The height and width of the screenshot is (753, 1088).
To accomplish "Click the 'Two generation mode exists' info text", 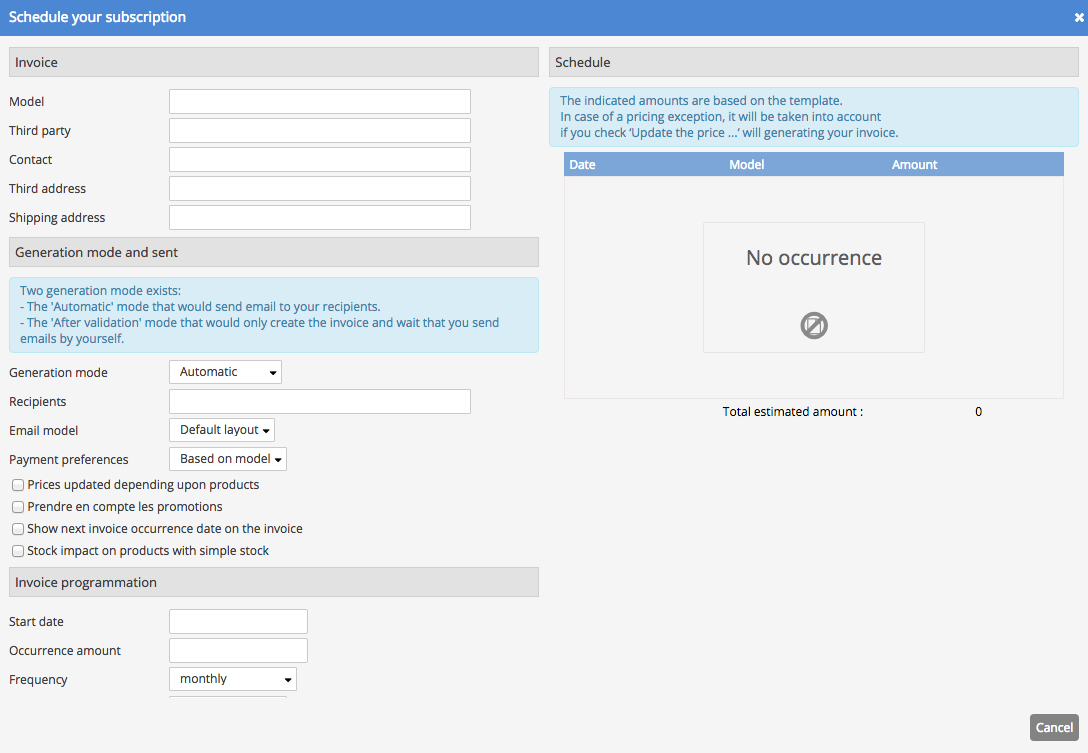I will point(274,315).
